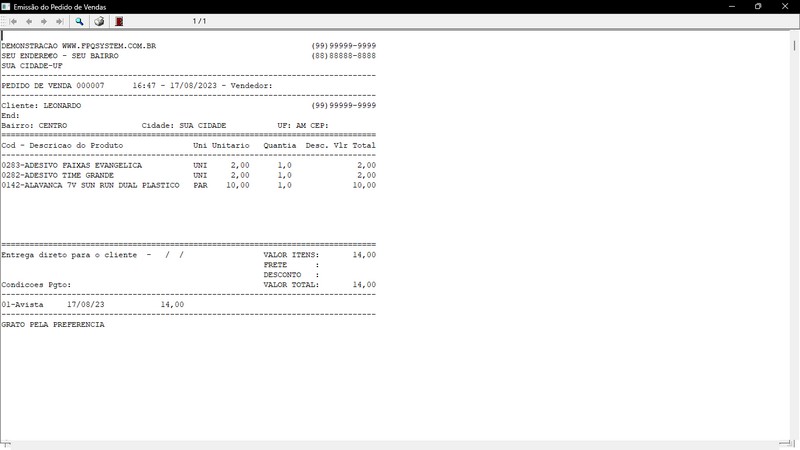The height and width of the screenshot is (450, 800).
Task: Click the VALOR ITENS: label
Action: click(x=291, y=255)
